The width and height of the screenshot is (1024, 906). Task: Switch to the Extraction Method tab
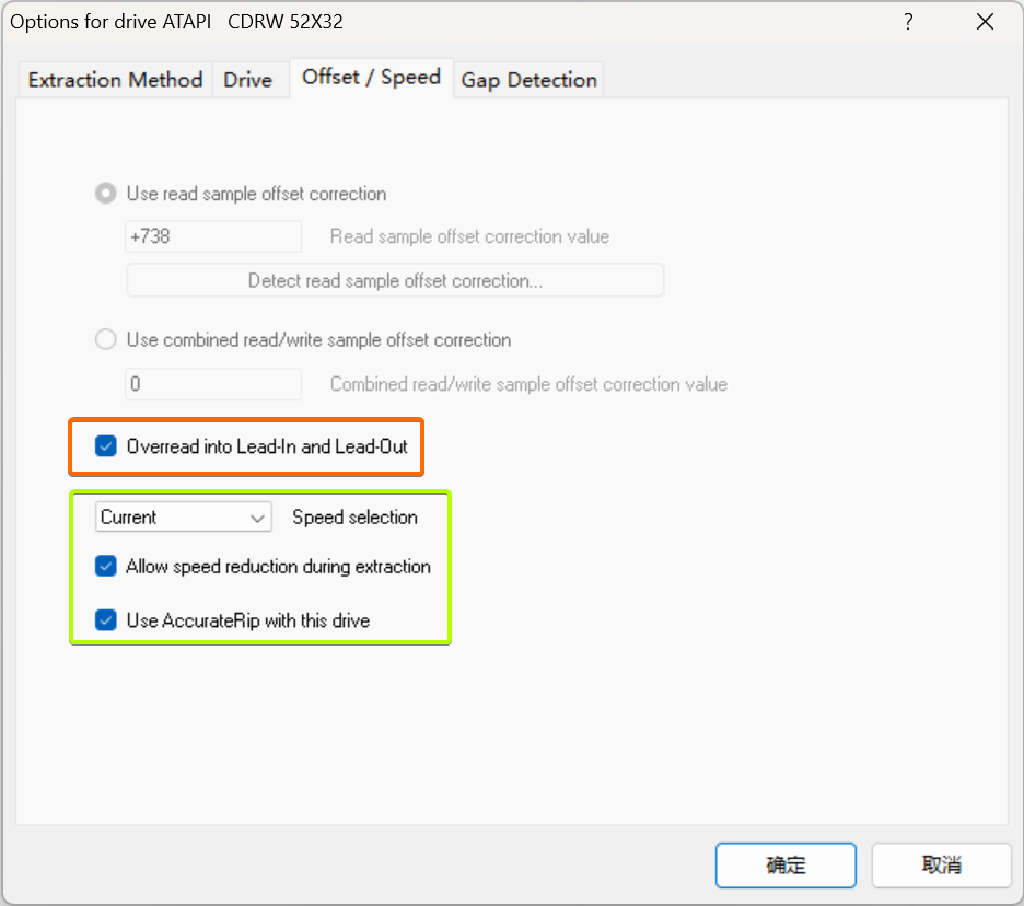[114, 79]
